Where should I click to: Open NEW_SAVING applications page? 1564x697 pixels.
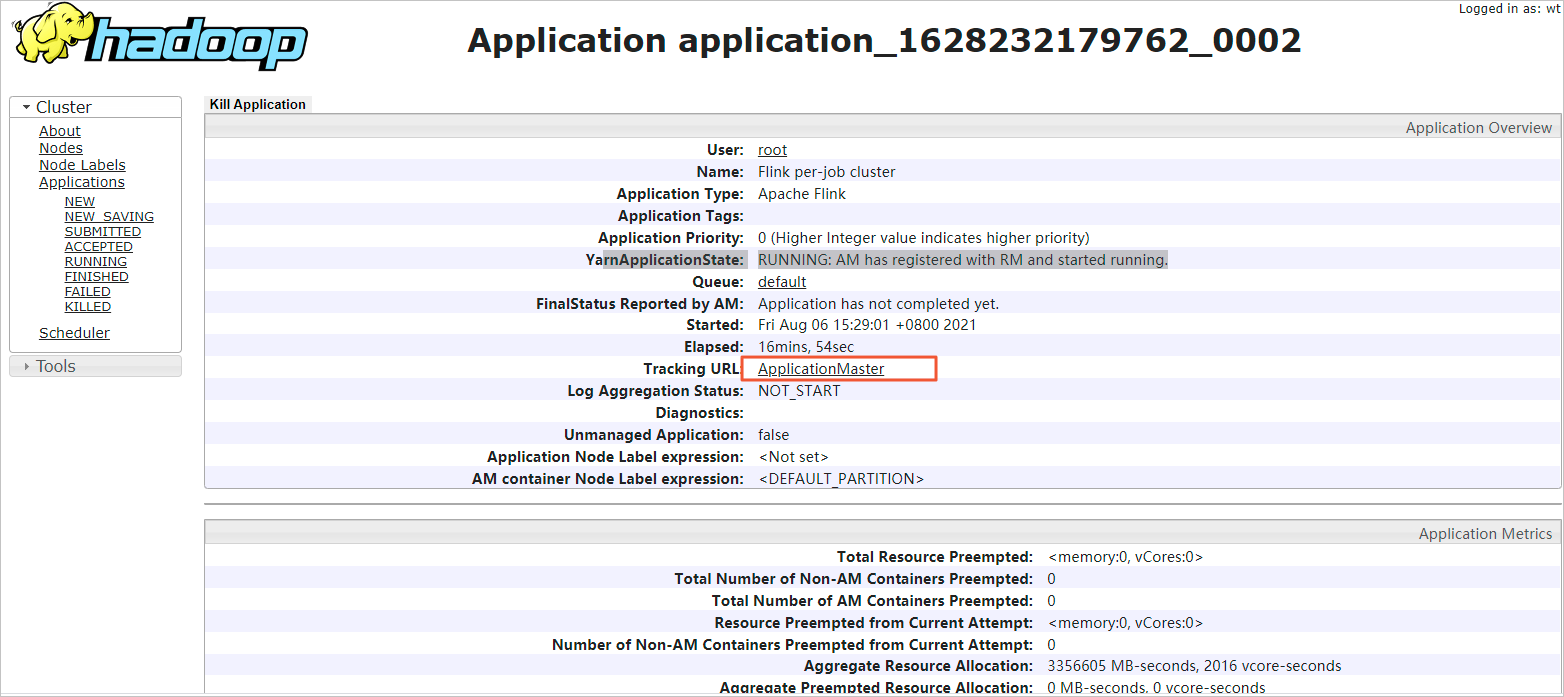coord(109,216)
